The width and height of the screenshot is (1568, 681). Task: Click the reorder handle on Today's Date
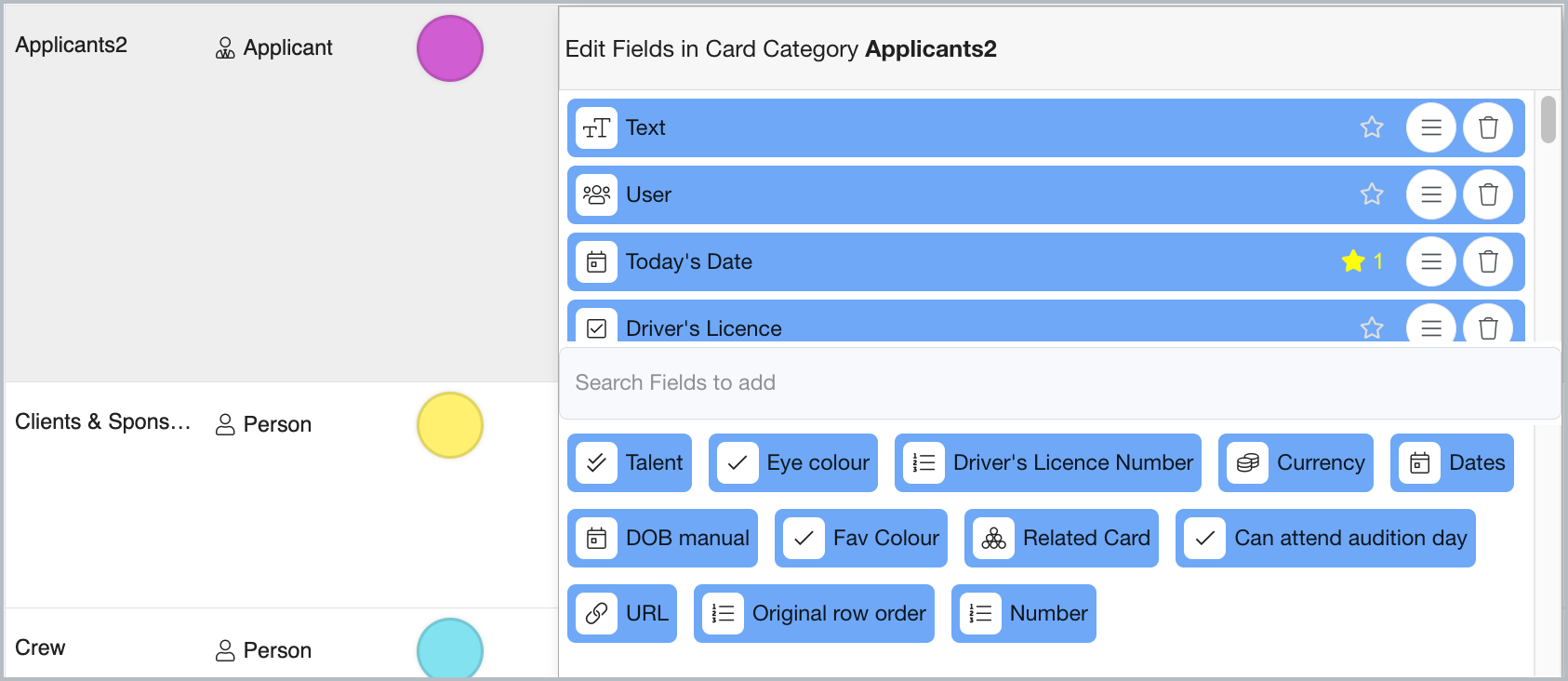(x=1430, y=261)
